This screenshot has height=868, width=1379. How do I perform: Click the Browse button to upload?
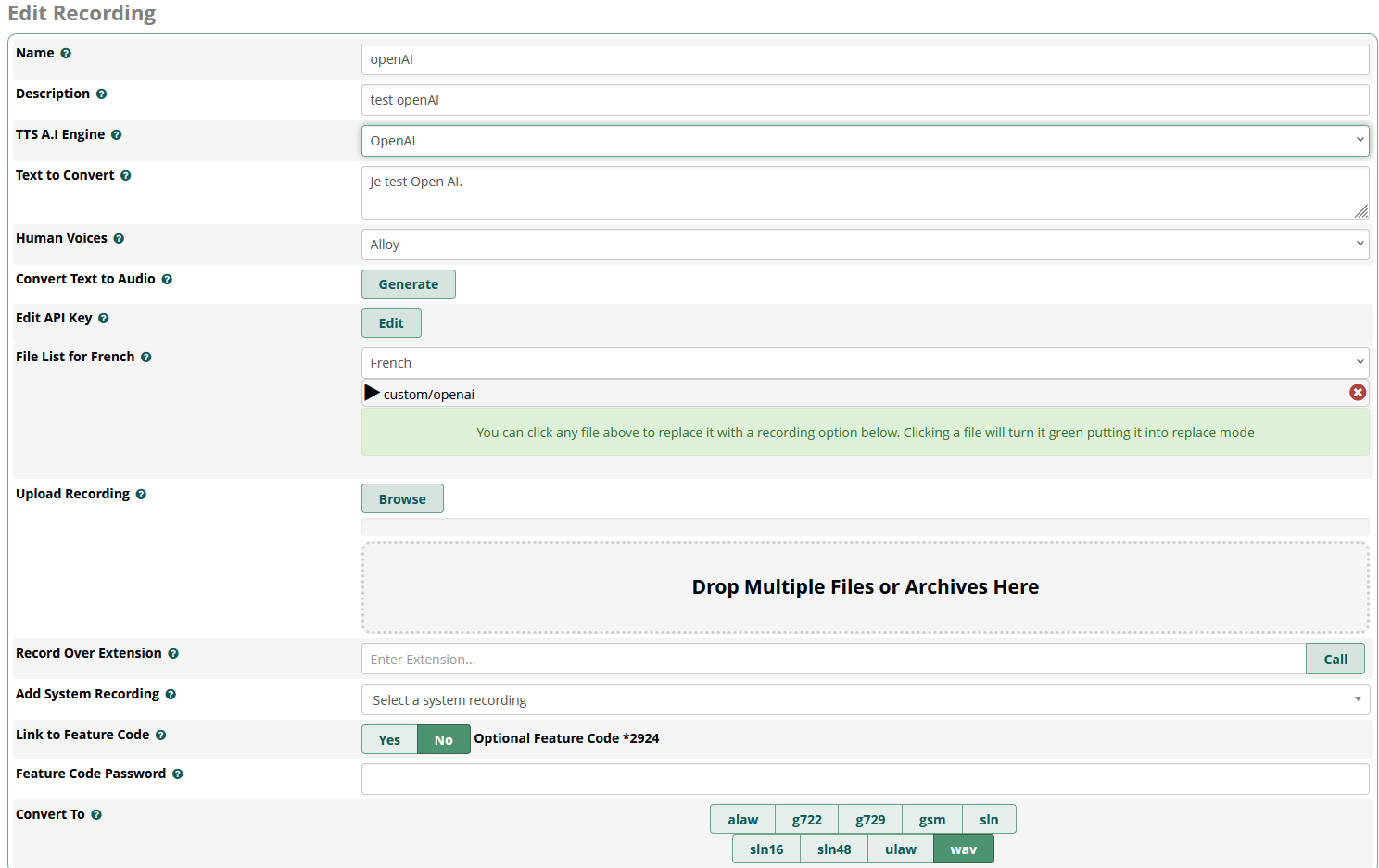tap(402, 498)
